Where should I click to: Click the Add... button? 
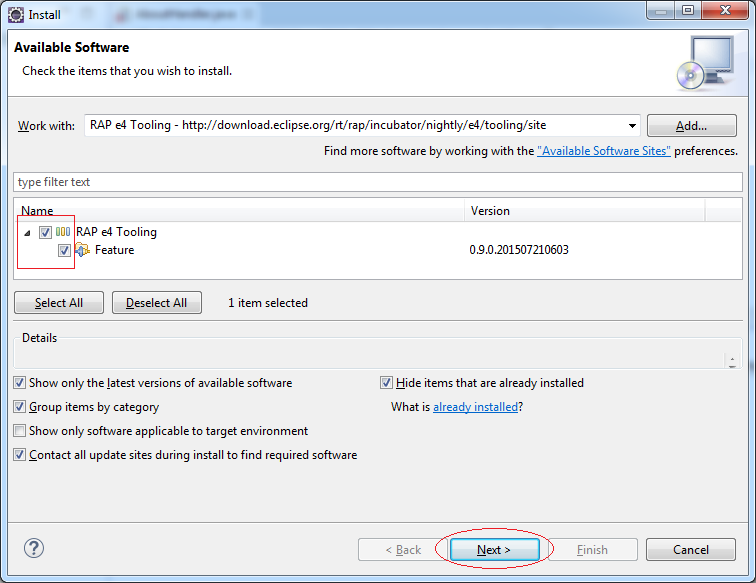691,126
